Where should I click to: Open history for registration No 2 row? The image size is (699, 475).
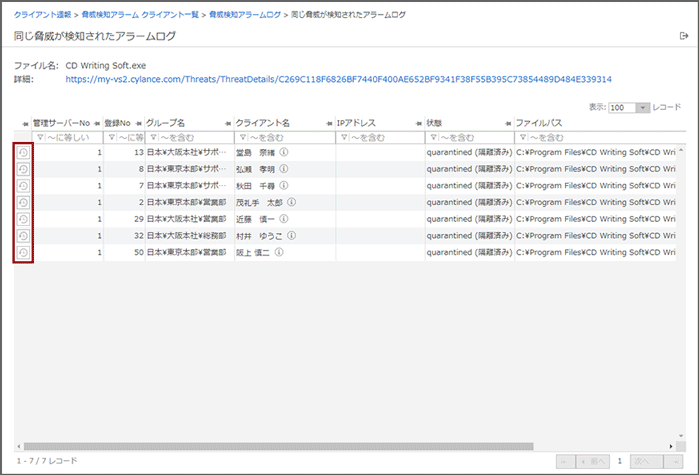[23, 203]
